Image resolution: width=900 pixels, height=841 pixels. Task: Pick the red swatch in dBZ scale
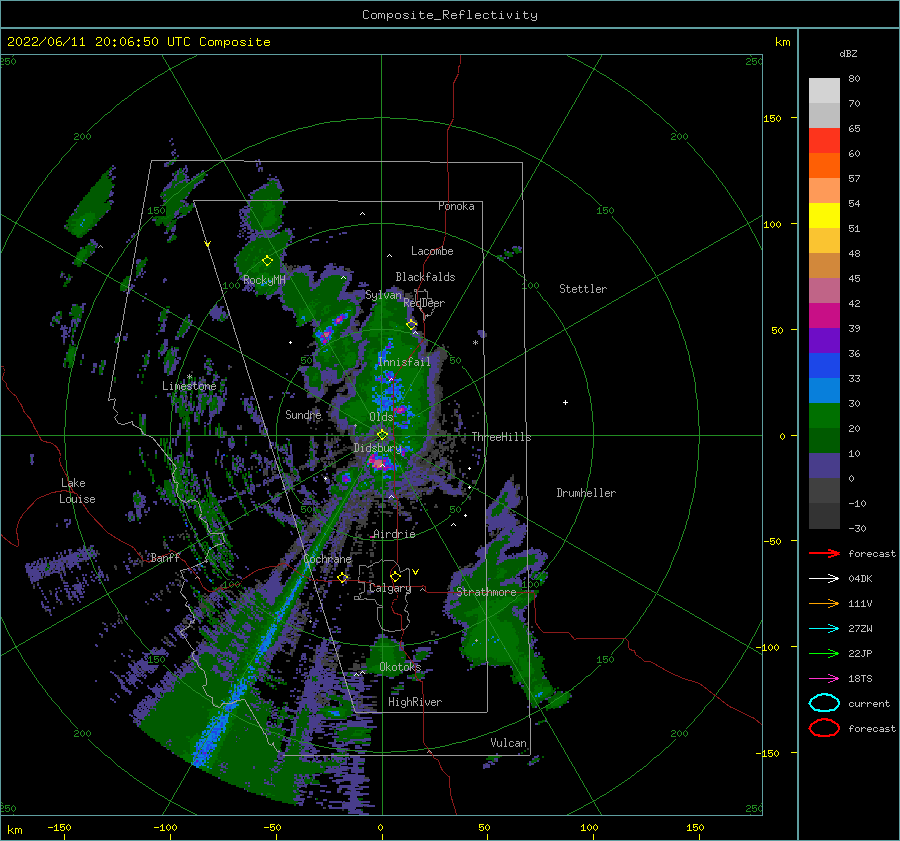[x=824, y=141]
